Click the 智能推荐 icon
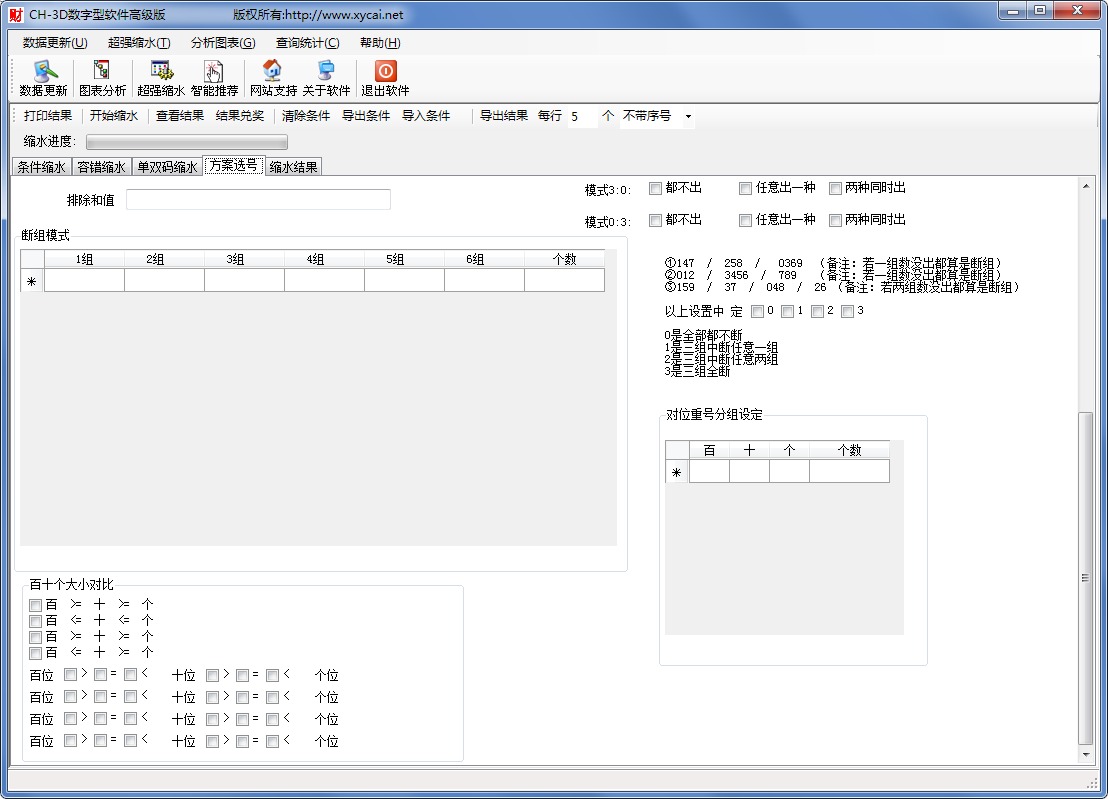The image size is (1108, 799). (x=213, y=77)
